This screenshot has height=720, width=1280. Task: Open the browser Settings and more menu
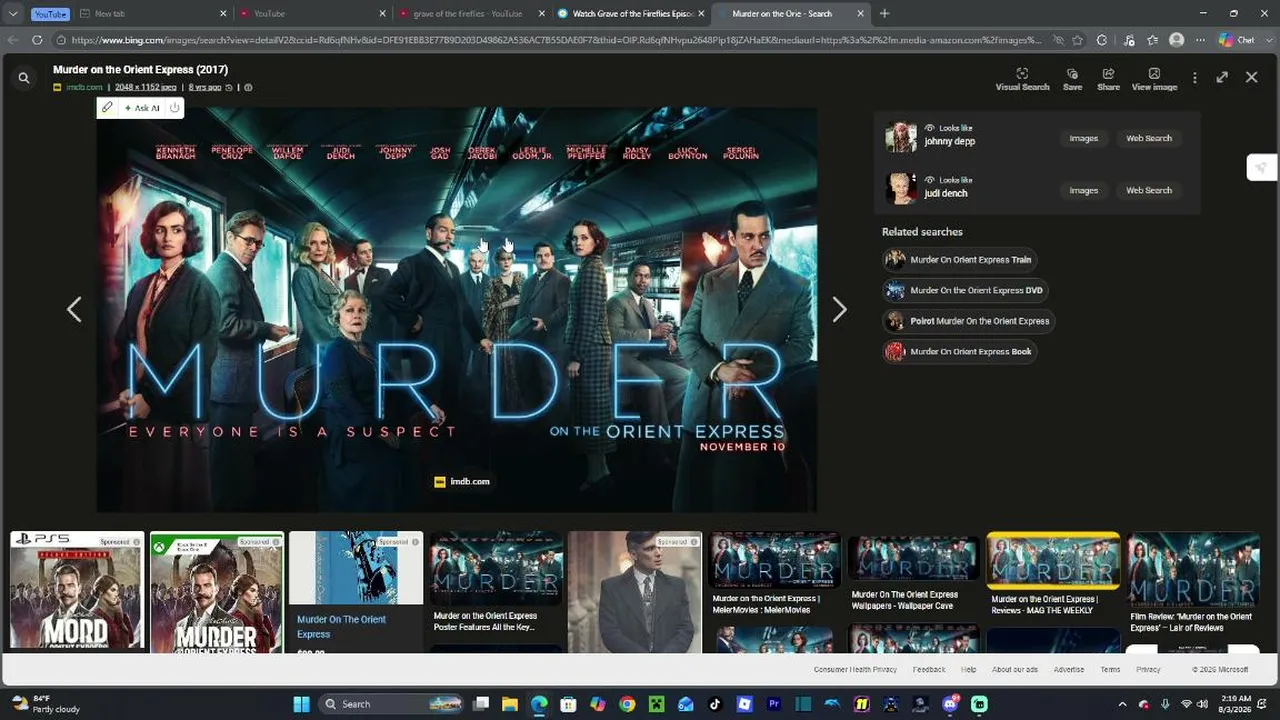[x=1200, y=40]
